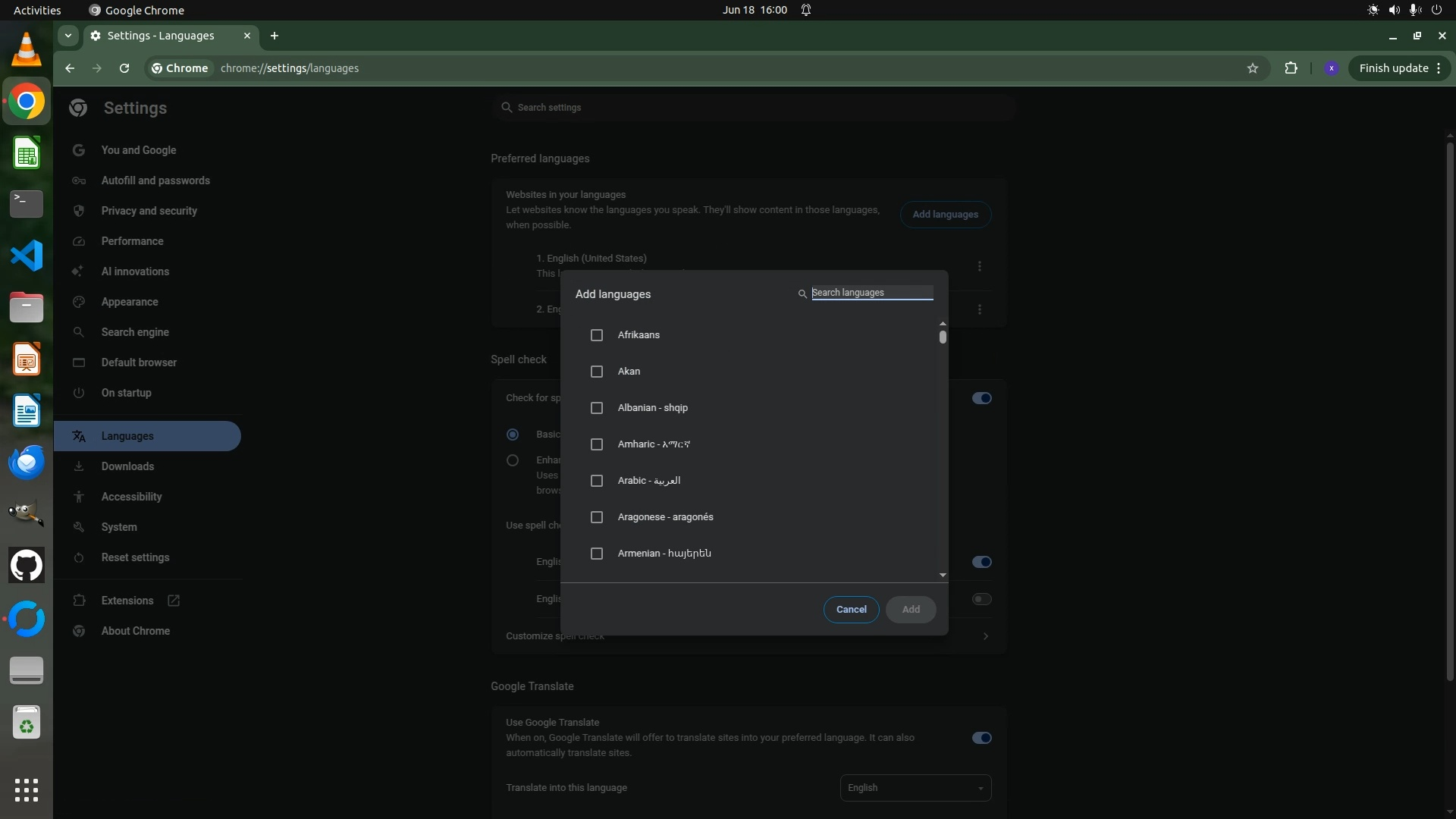Check the Arabic language checkbox

(597, 481)
